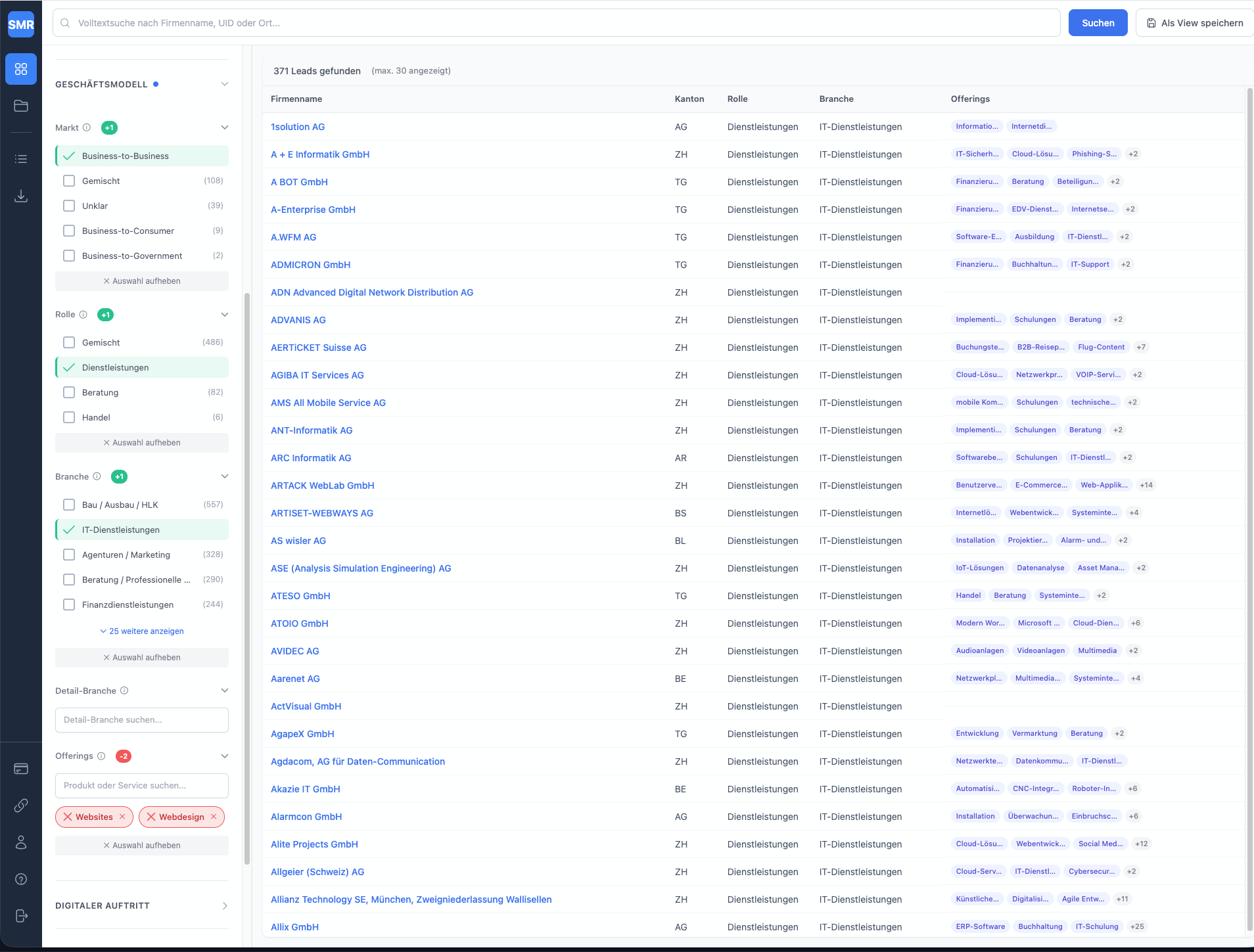
Task: Open the dashboard grid icon in sidebar
Action: pos(21,69)
